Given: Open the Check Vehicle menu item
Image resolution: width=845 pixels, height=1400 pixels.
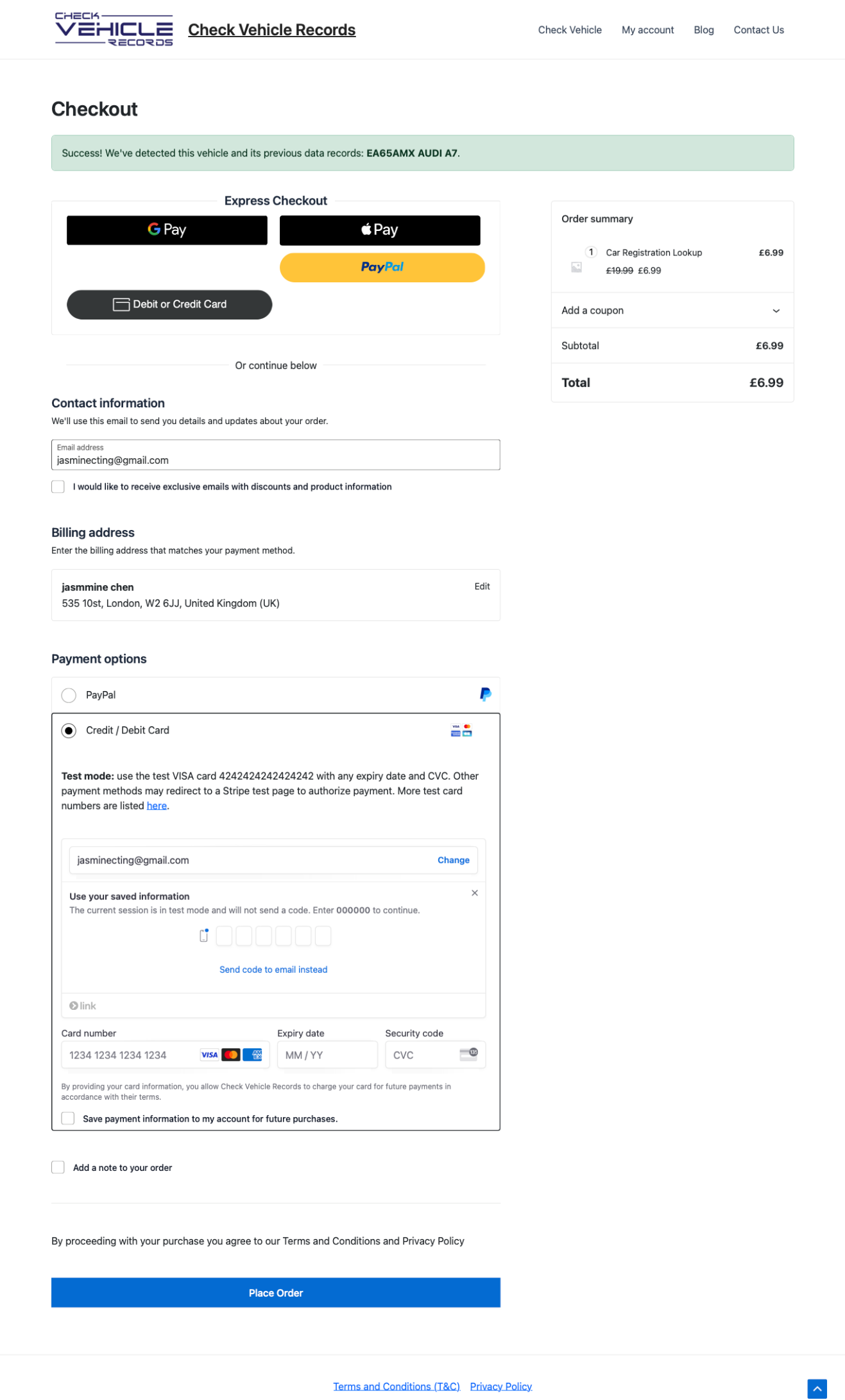Looking at the screenshot, I should [570, 30].
